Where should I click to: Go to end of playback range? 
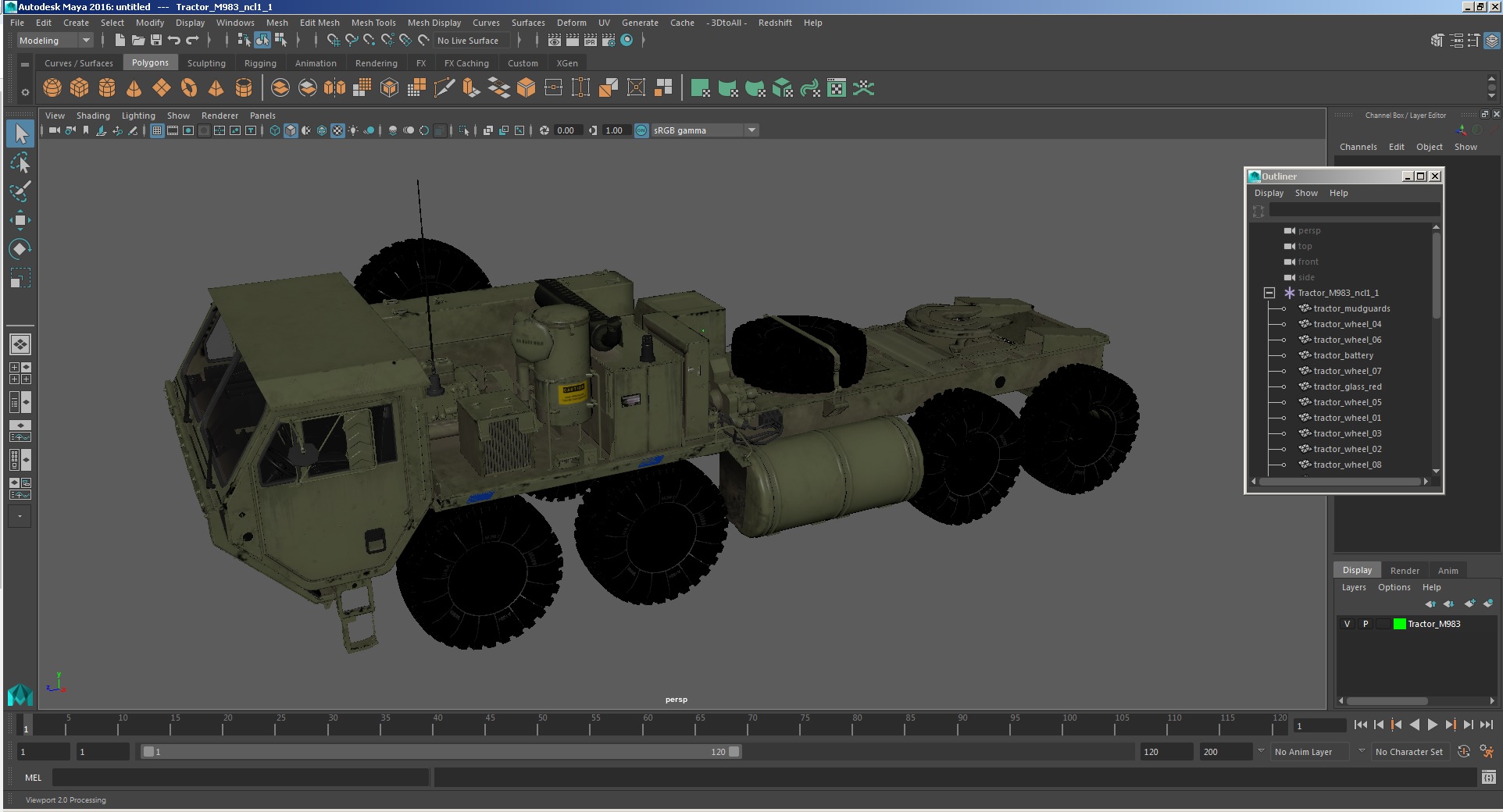1487,725
